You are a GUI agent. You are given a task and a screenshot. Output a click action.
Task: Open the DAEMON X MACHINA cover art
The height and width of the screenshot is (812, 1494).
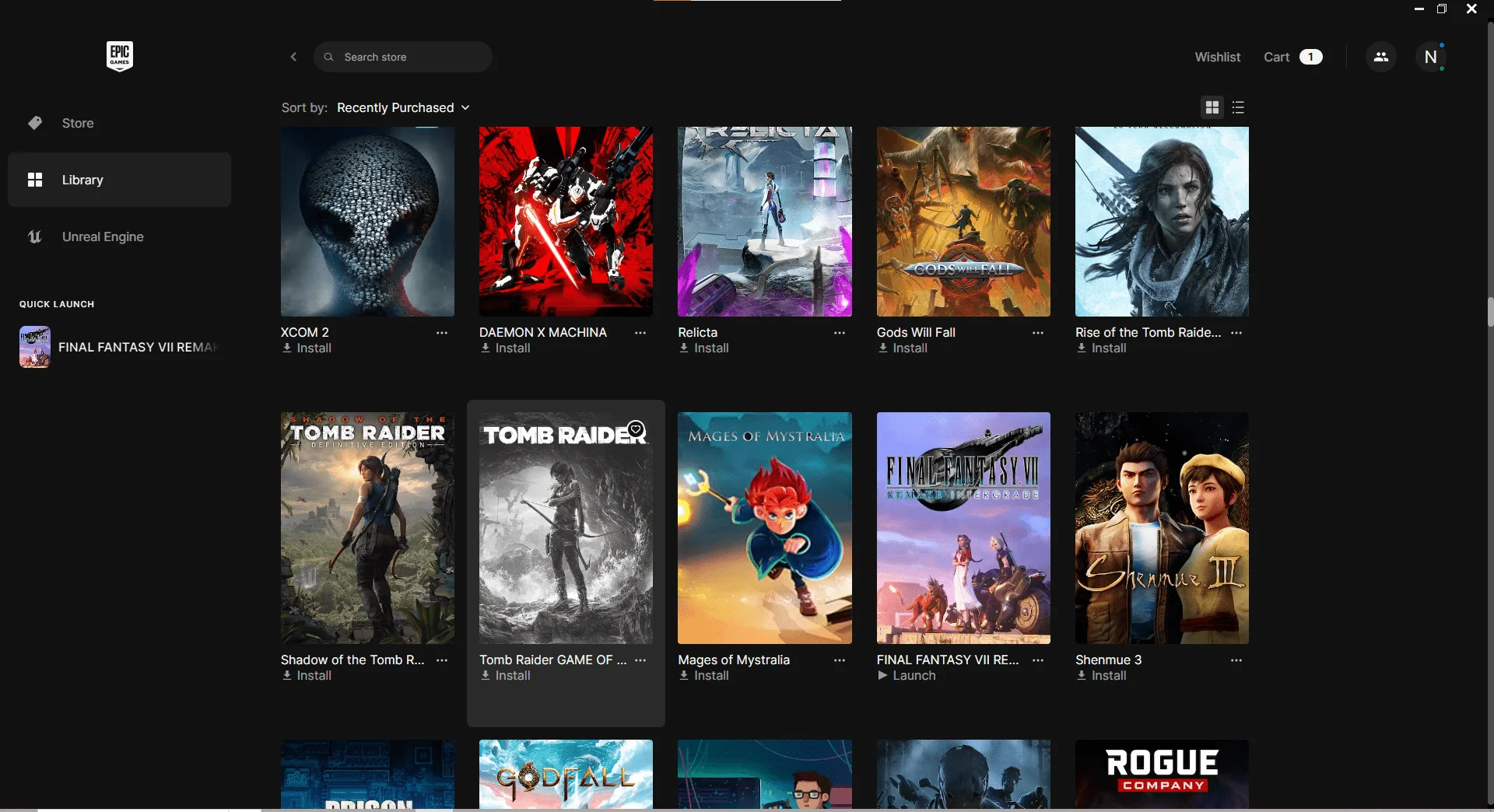click(x=566, y=222)
